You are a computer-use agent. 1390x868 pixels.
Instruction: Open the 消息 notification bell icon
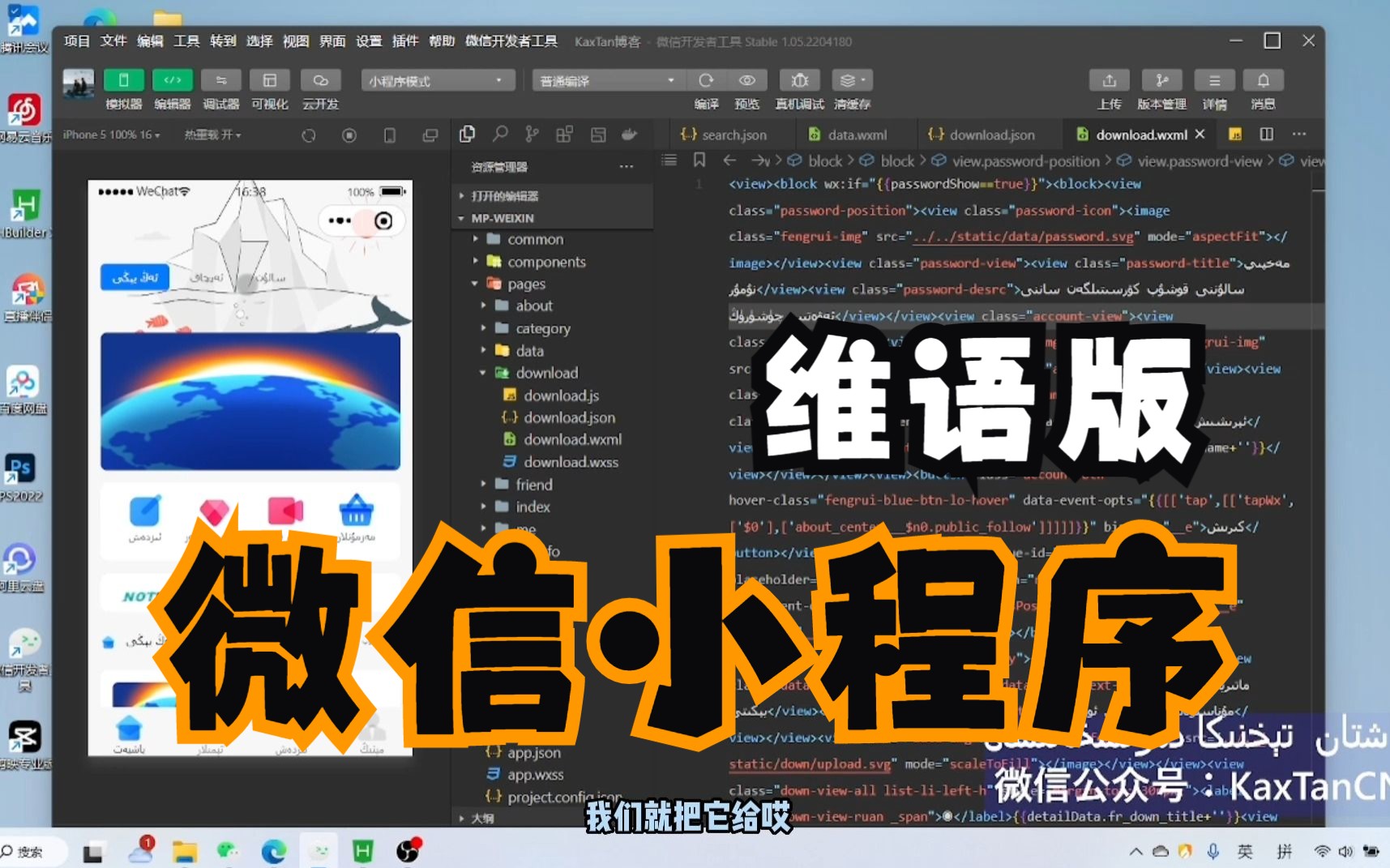[x=1263, y=80]
